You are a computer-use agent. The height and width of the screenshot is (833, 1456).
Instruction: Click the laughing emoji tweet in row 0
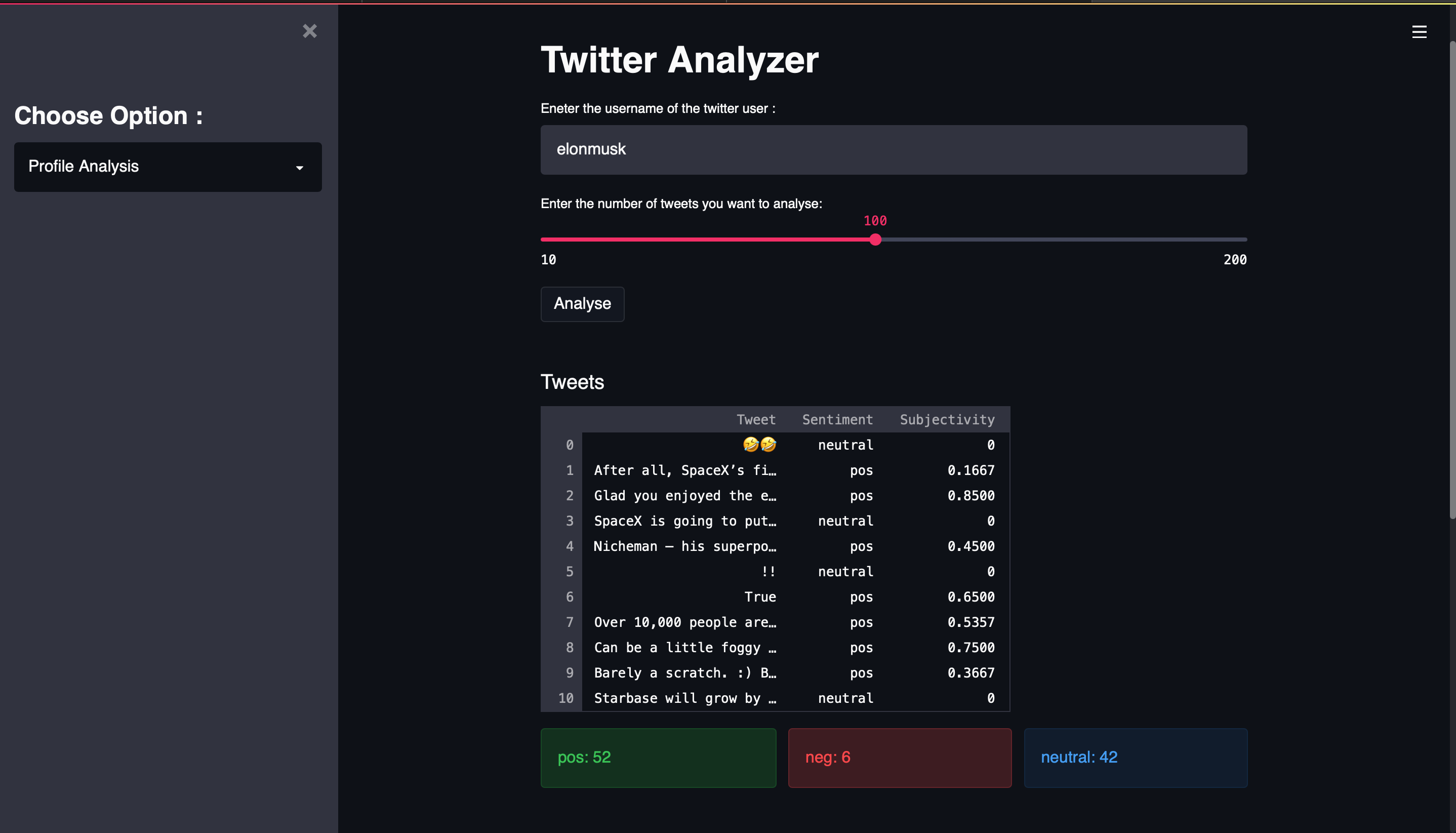[x=758, y=445]
